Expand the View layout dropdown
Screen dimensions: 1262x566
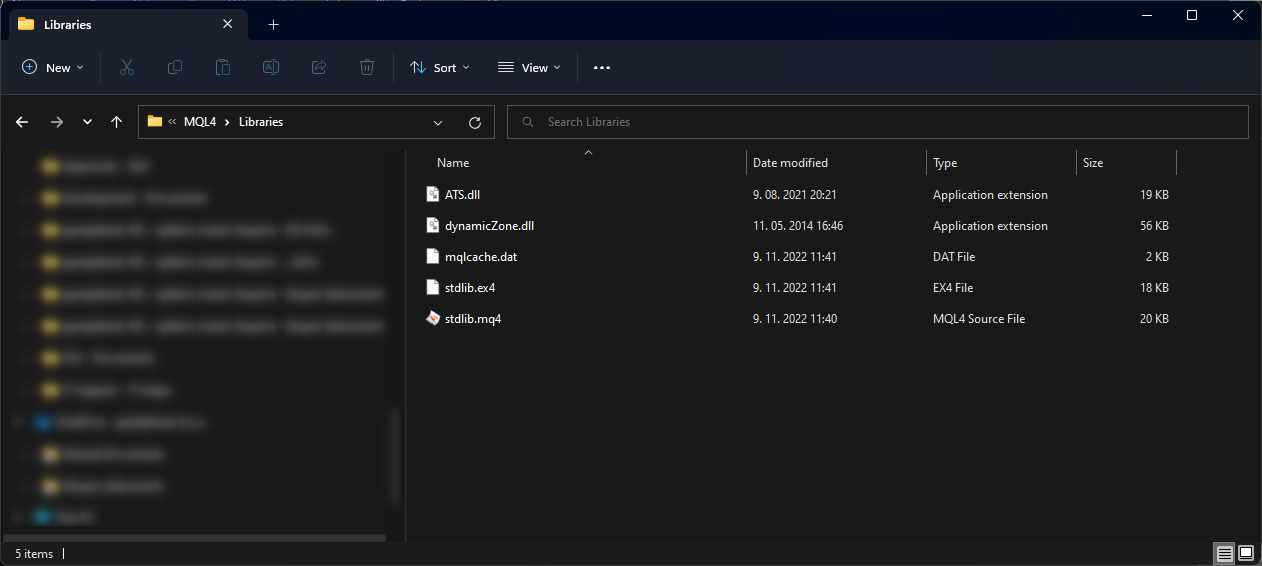[x=529, y=67]
